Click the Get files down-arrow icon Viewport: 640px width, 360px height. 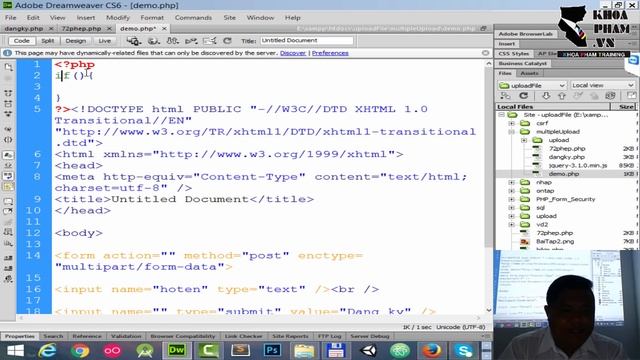coord(546,96)
